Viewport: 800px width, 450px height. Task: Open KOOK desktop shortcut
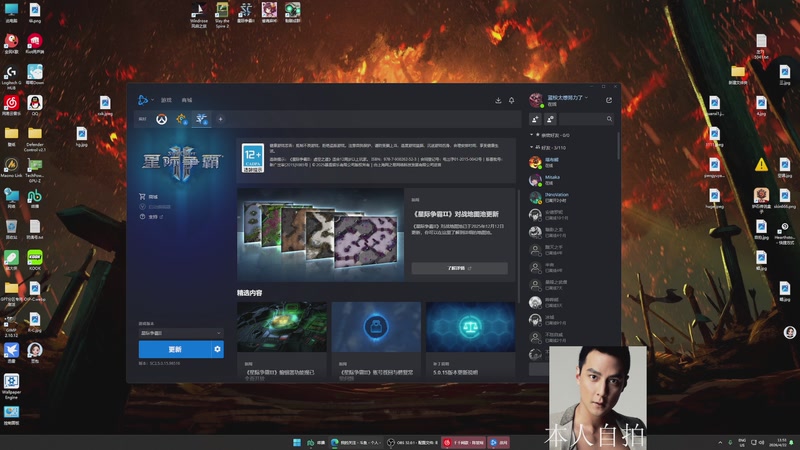35,260
